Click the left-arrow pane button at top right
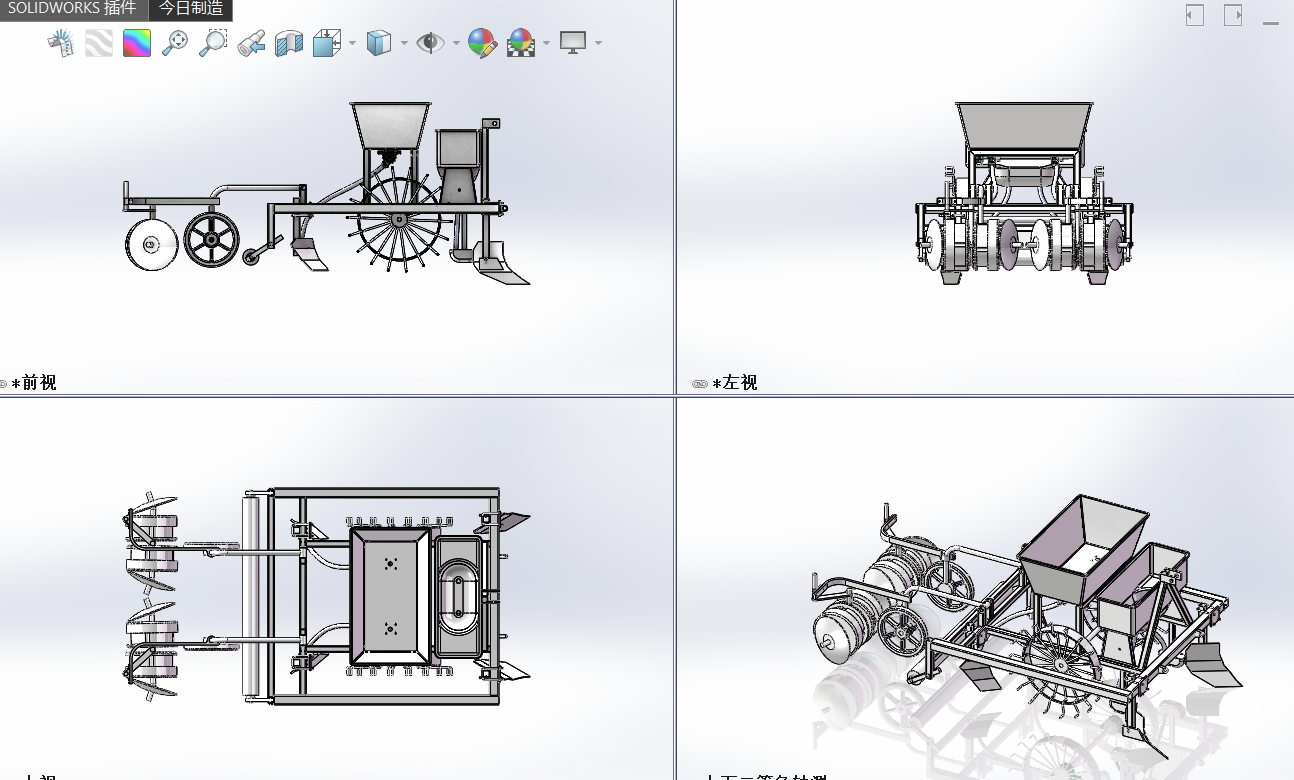Image resolution: width=1294 pixels, height=780 pixels. 1194,15
